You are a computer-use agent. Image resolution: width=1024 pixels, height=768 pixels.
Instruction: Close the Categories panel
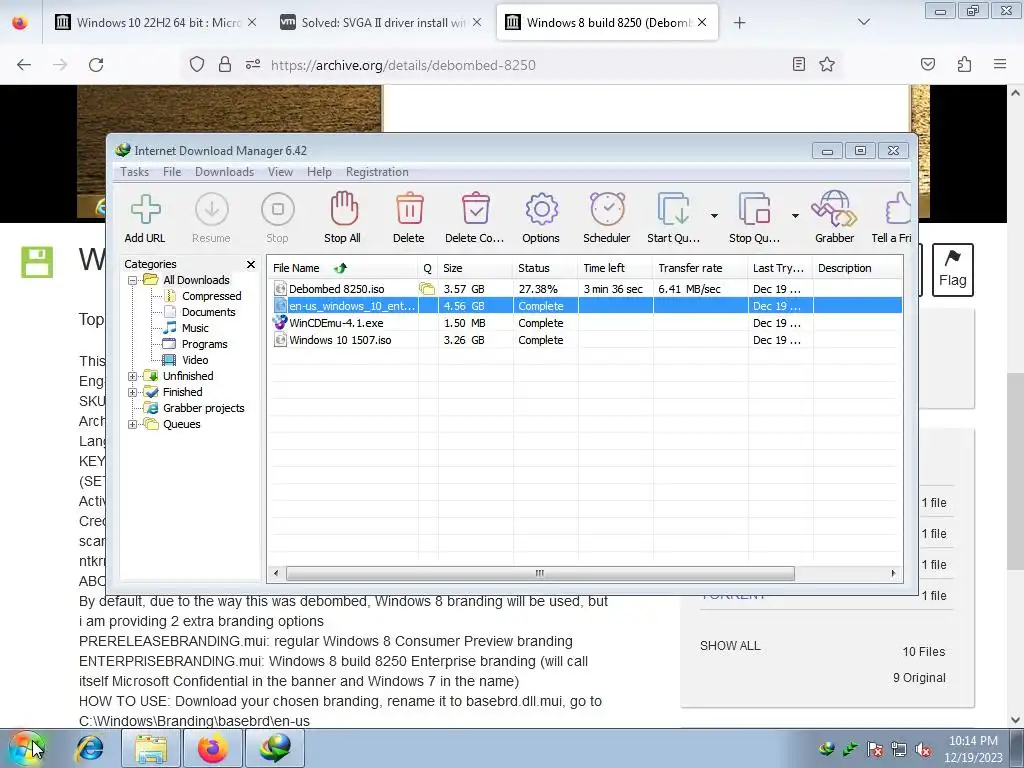(x=251, y=264)
